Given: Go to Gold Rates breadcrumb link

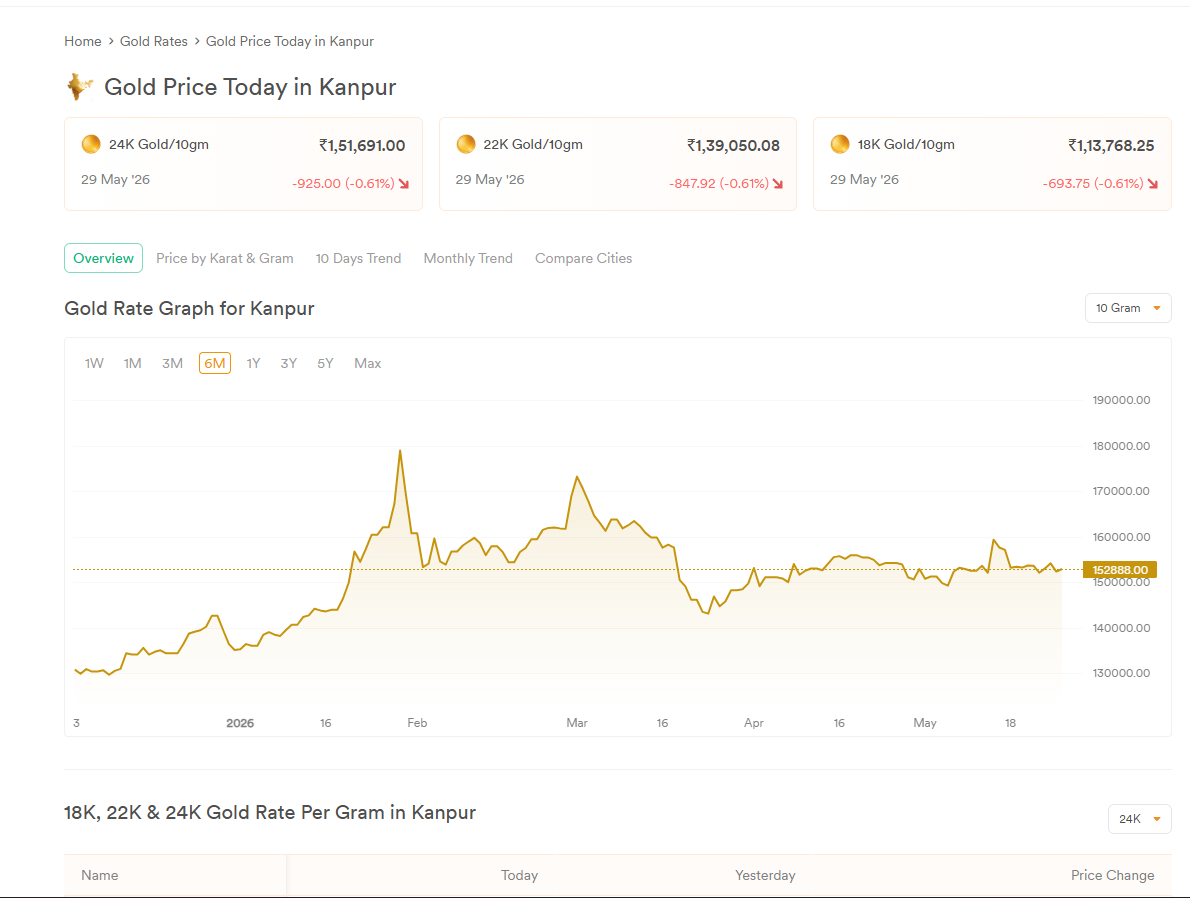Looking at the screenshot, I should tap(153, 41).
